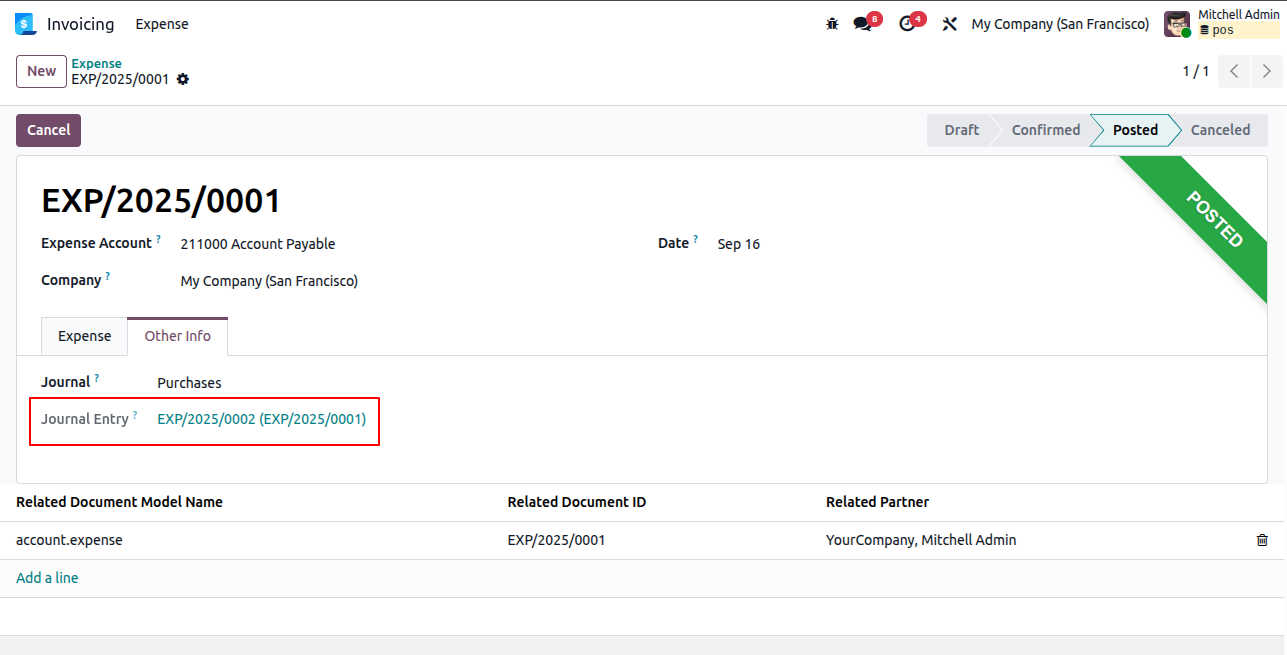1287x655 pixels.
Task: Open the debug bug icon menu
Action: 832,24
